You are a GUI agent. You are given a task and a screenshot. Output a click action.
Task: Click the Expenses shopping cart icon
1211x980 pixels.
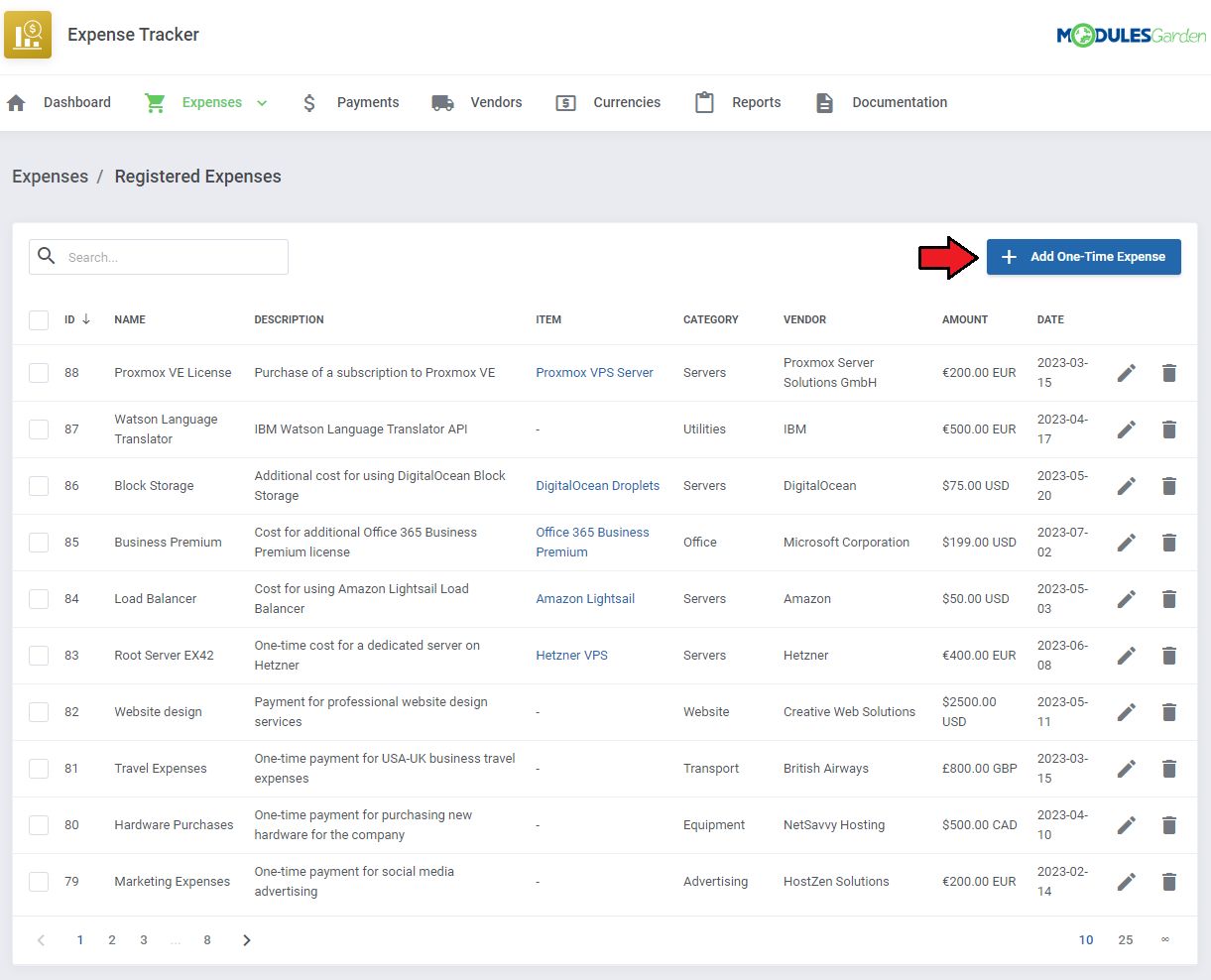click(x=155, y=103)
